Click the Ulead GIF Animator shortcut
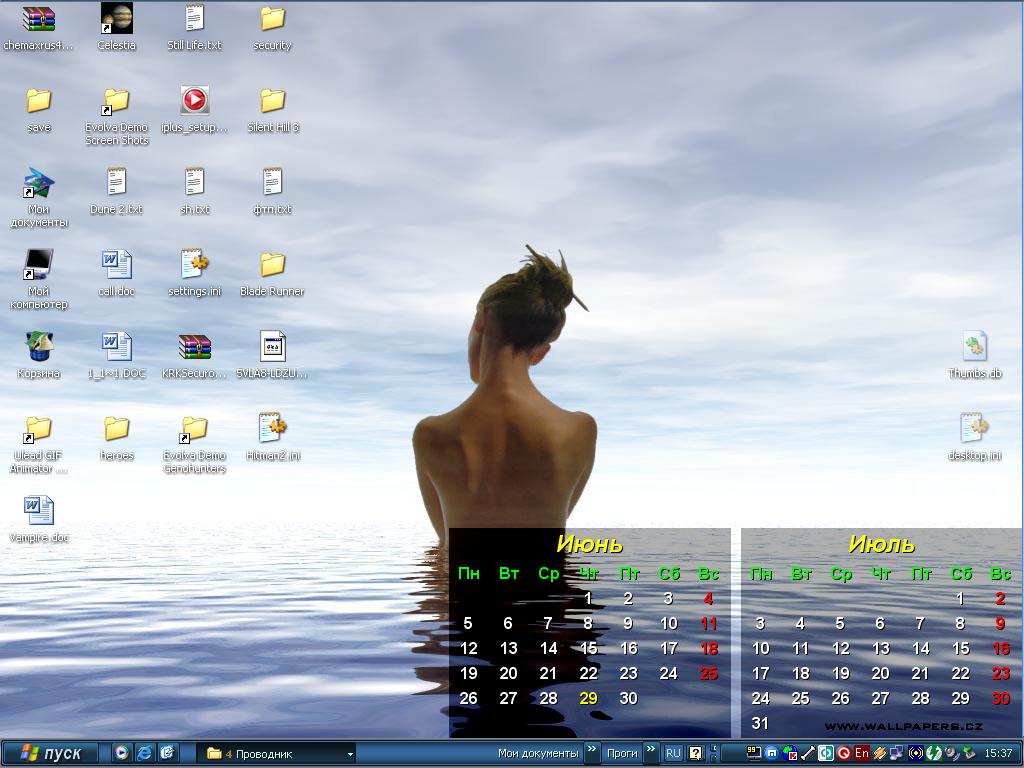The image size is (1024, 768). [x=38, y=429]
